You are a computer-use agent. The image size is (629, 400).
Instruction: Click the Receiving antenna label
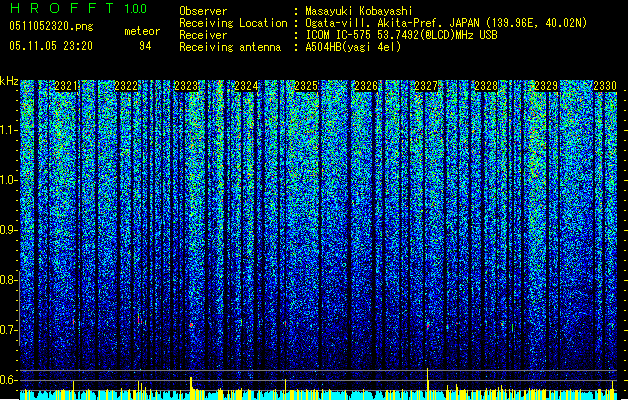230,47
